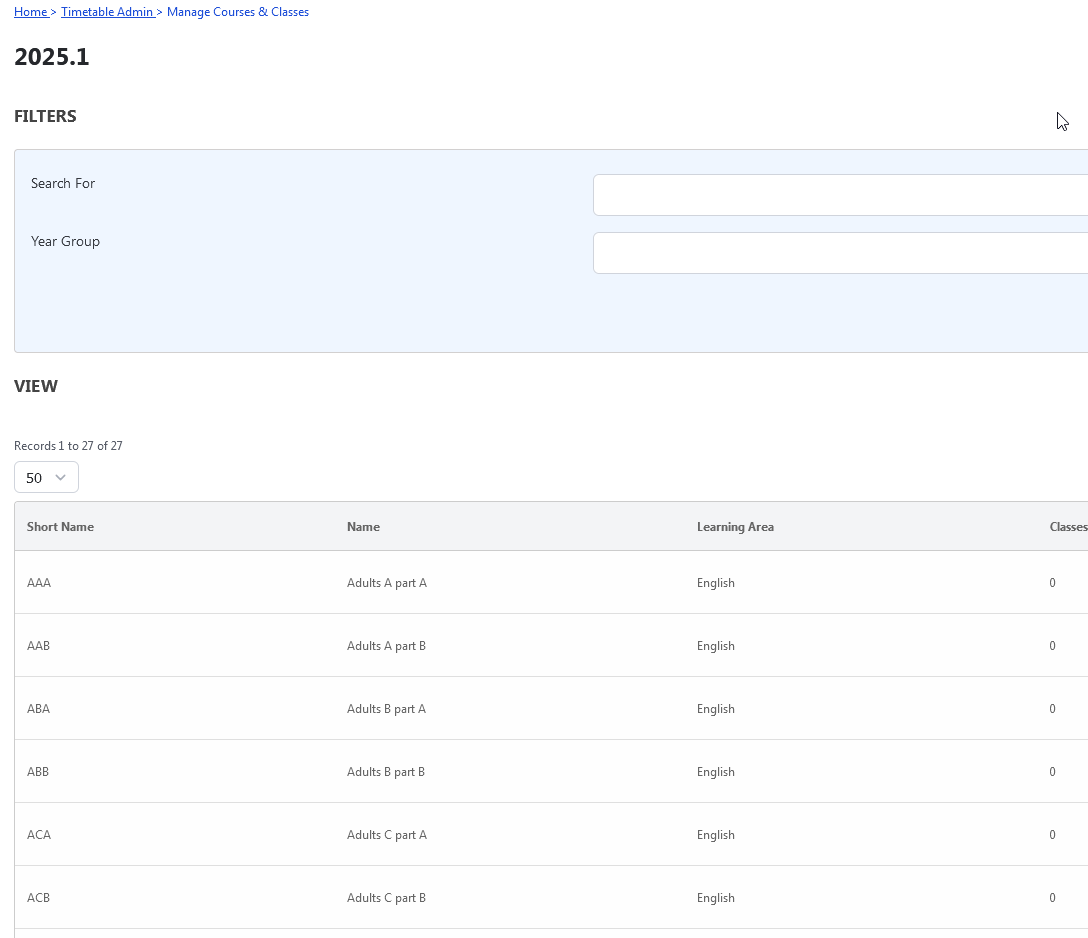The image size is (1088, 938).
Task: Select the ACB short name cell
Action: pos(38,898)
